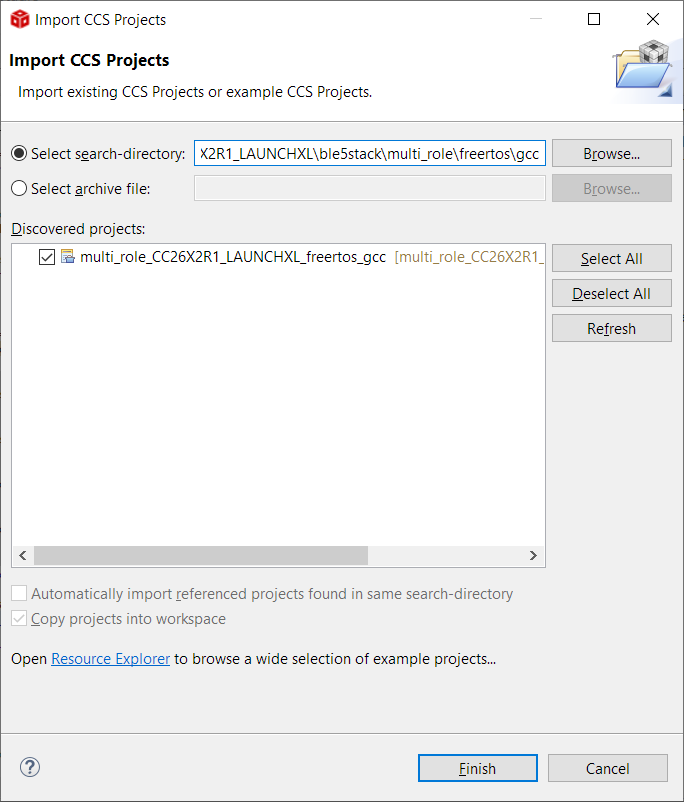Viewport: 684px width, 802px height.
Task: Uncheck the multi_role_CC26X2R1_LAUNCHXL_freertos_gcc project
Action: point(45,257)
